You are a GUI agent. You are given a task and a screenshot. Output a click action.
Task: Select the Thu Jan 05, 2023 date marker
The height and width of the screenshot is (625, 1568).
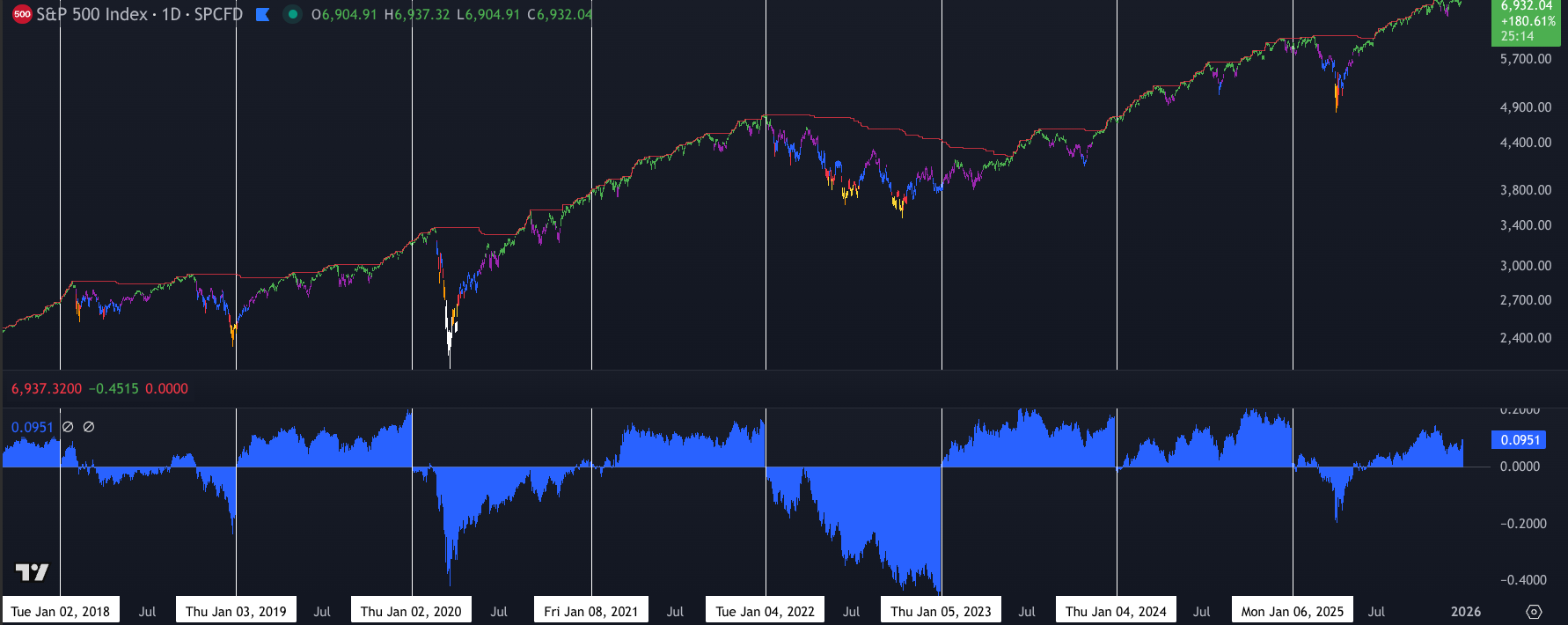pyautogui.click(x=941, y=611)
